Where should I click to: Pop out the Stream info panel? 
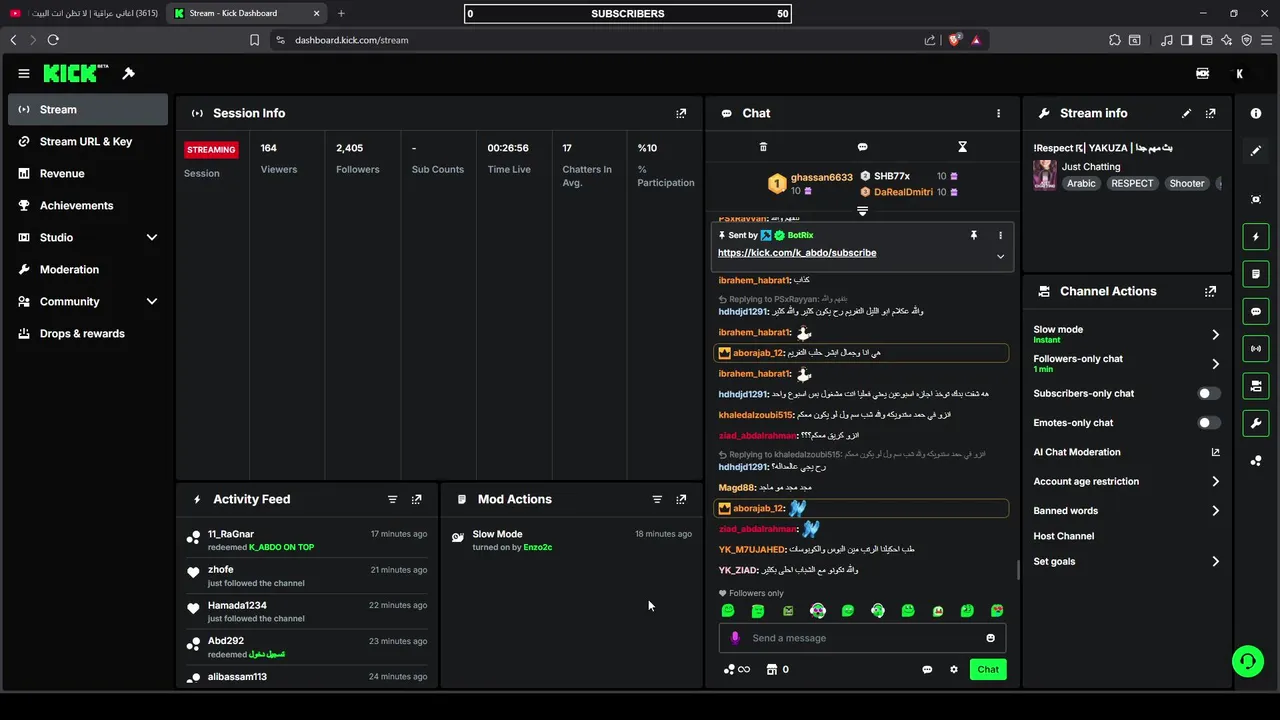1210,113
